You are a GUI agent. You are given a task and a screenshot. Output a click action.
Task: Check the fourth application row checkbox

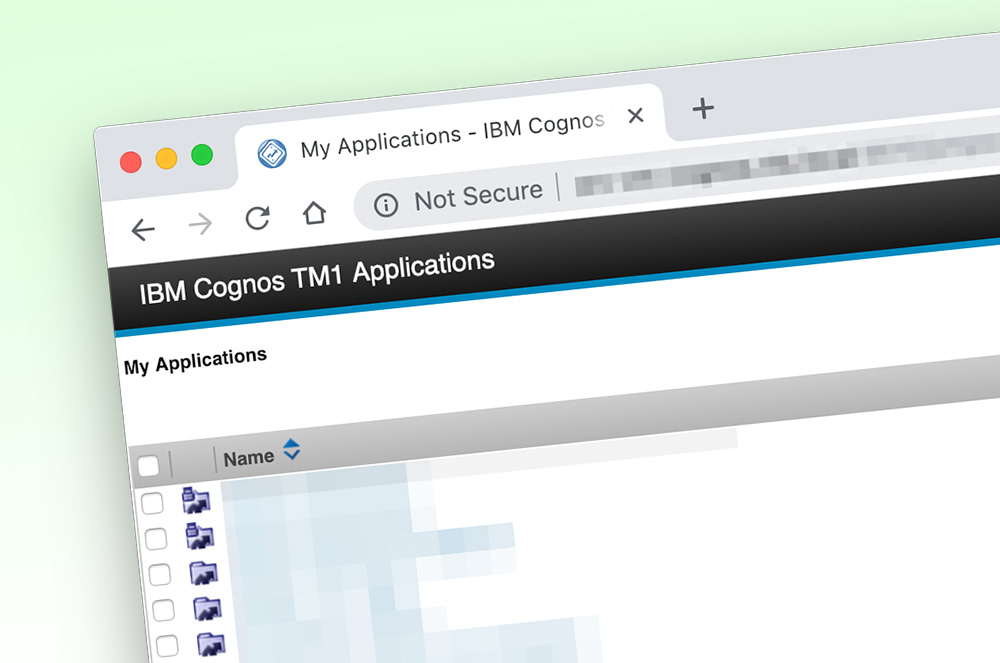(x=163, y=610)
